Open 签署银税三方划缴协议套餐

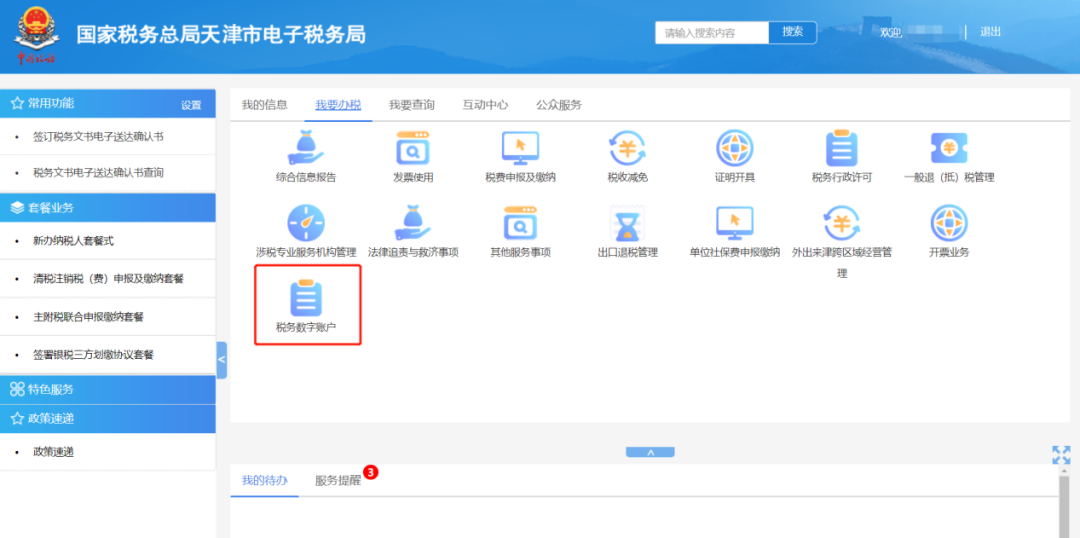click(x=94, y=355)
